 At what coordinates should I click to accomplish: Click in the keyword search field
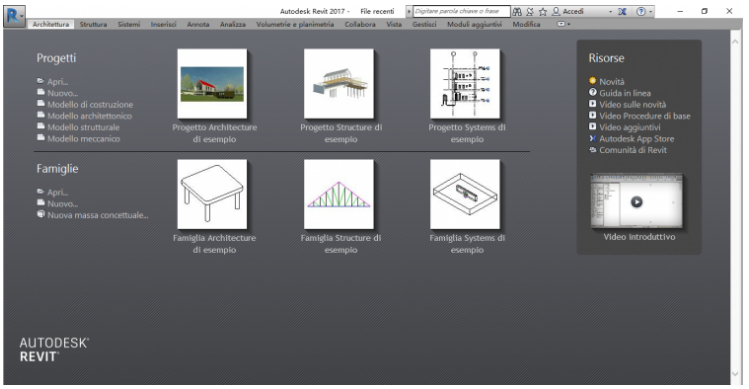(460, 11)
